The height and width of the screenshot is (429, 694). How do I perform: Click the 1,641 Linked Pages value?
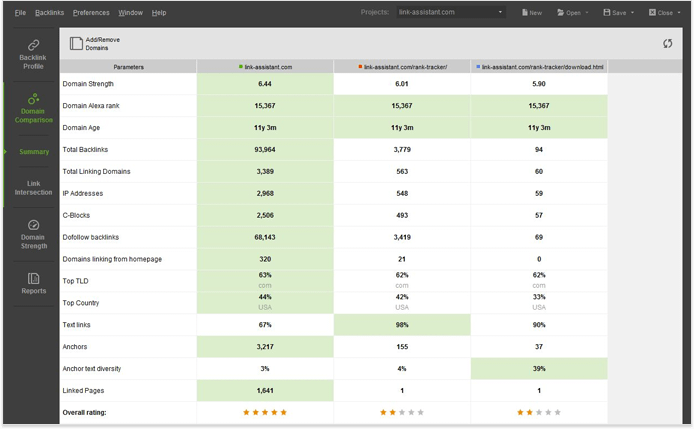(265, 390)
